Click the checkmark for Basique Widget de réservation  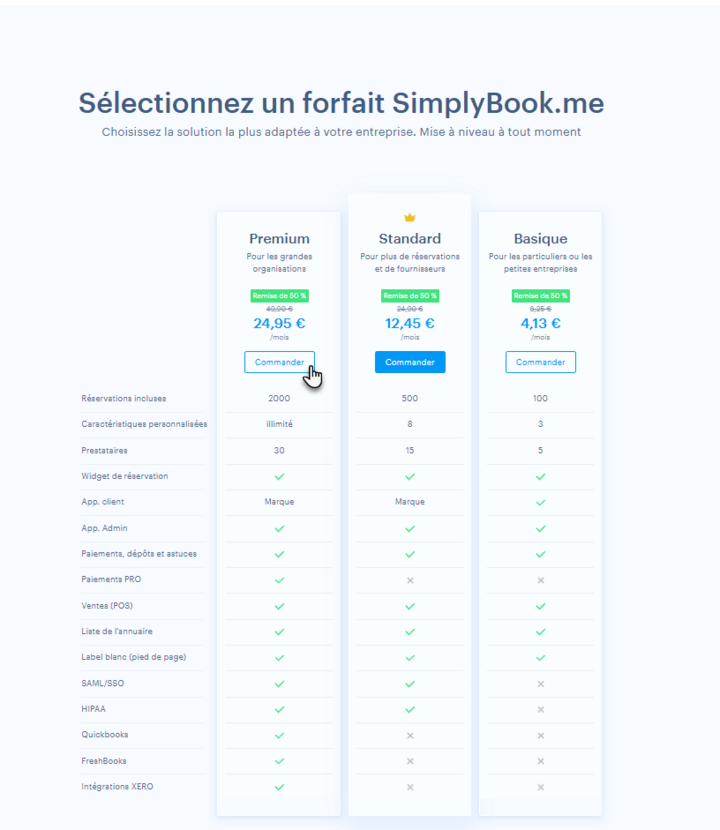(x=540, y=476)
